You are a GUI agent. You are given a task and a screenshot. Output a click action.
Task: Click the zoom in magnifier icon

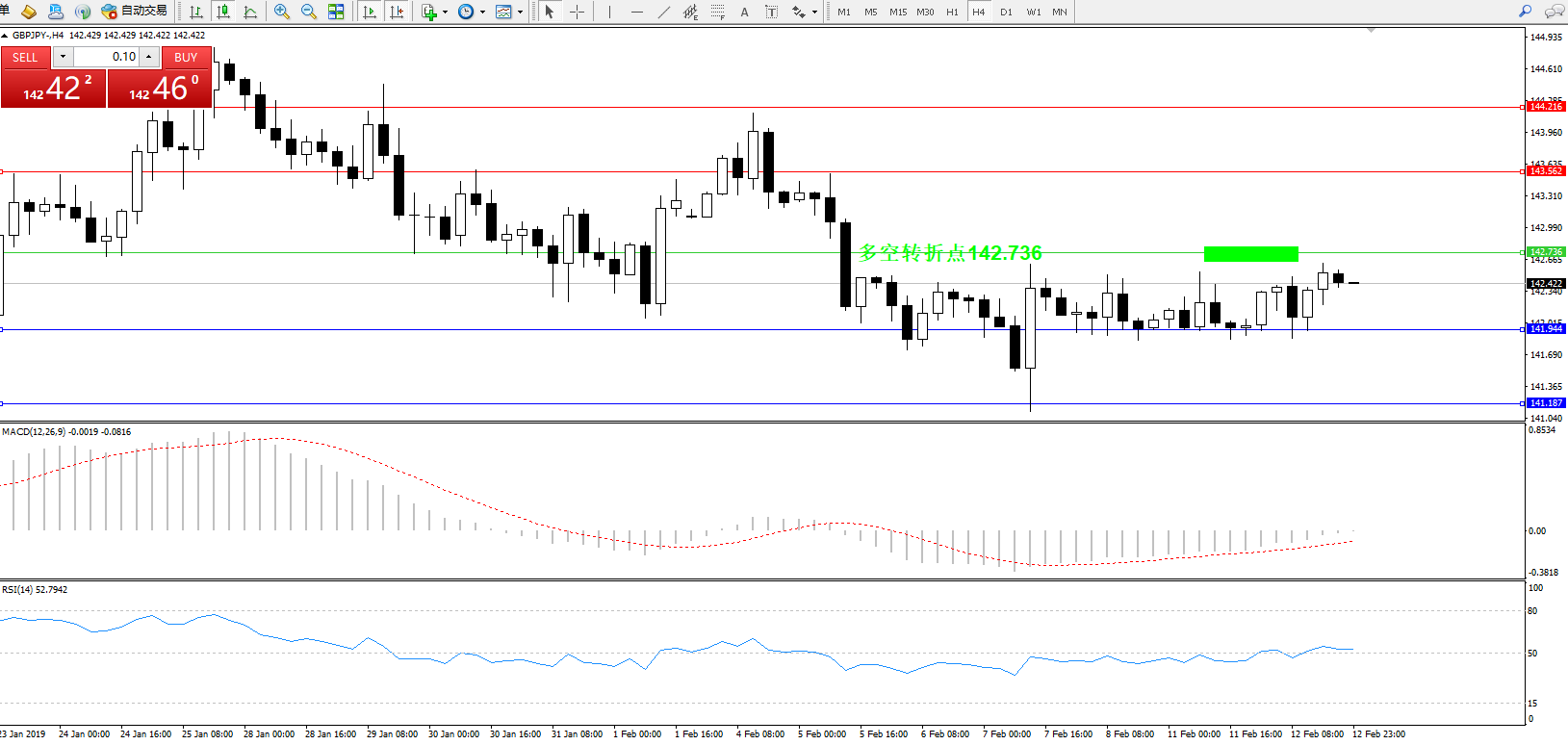(281, 12)
